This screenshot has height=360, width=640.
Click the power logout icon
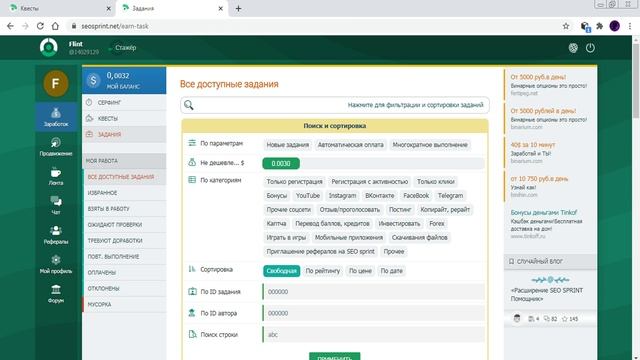coord(590,48)
